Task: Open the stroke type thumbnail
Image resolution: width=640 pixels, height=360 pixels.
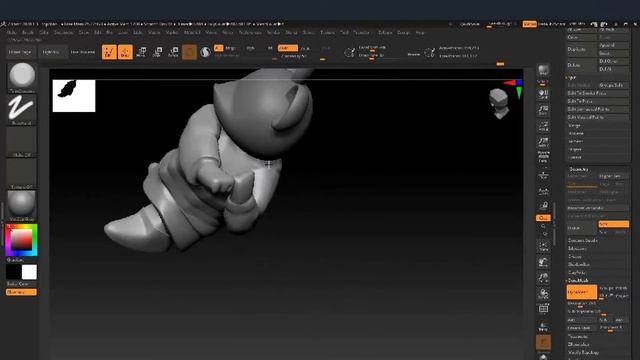Action: coord(22,109)
